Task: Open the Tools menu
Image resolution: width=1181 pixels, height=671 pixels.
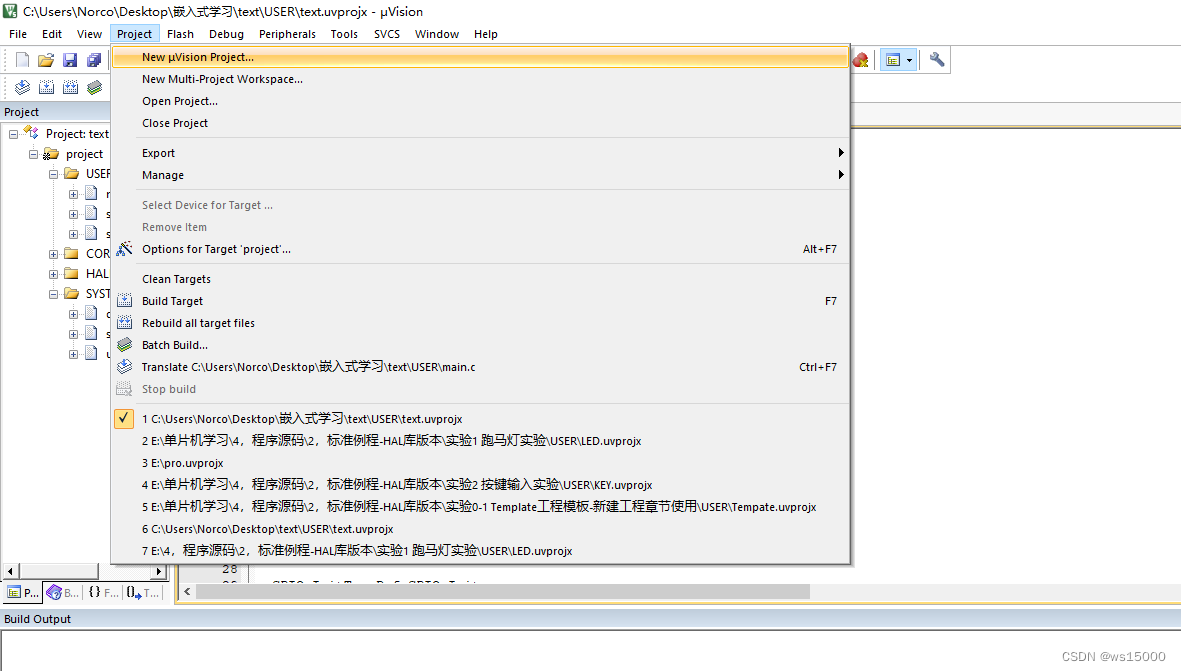Action: coord(343,34)
